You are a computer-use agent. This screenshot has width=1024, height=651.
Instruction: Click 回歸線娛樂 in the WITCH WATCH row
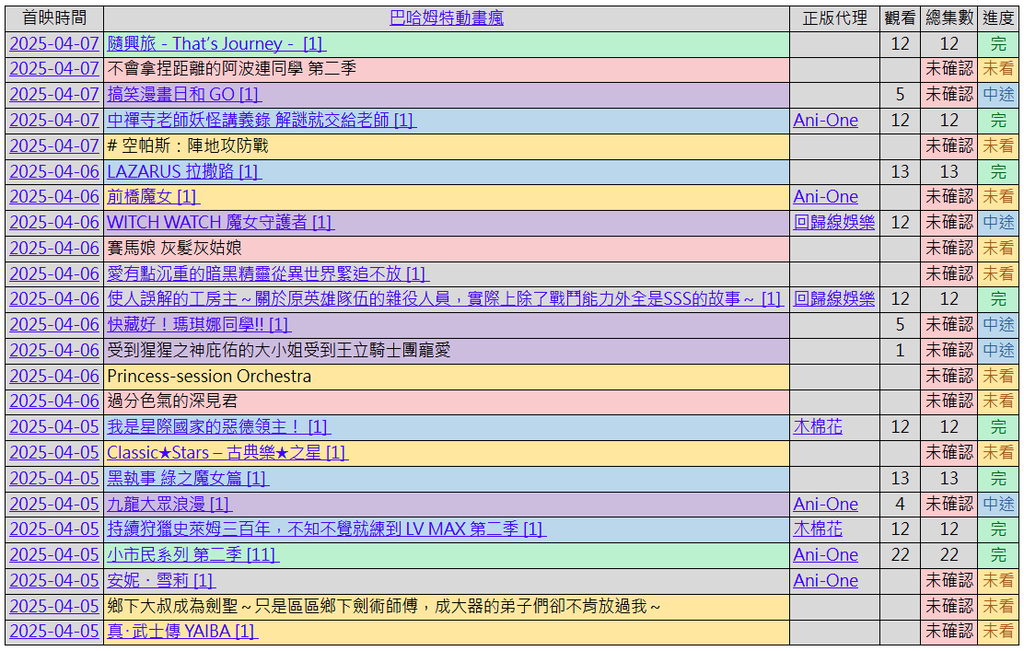click(833, 222)
